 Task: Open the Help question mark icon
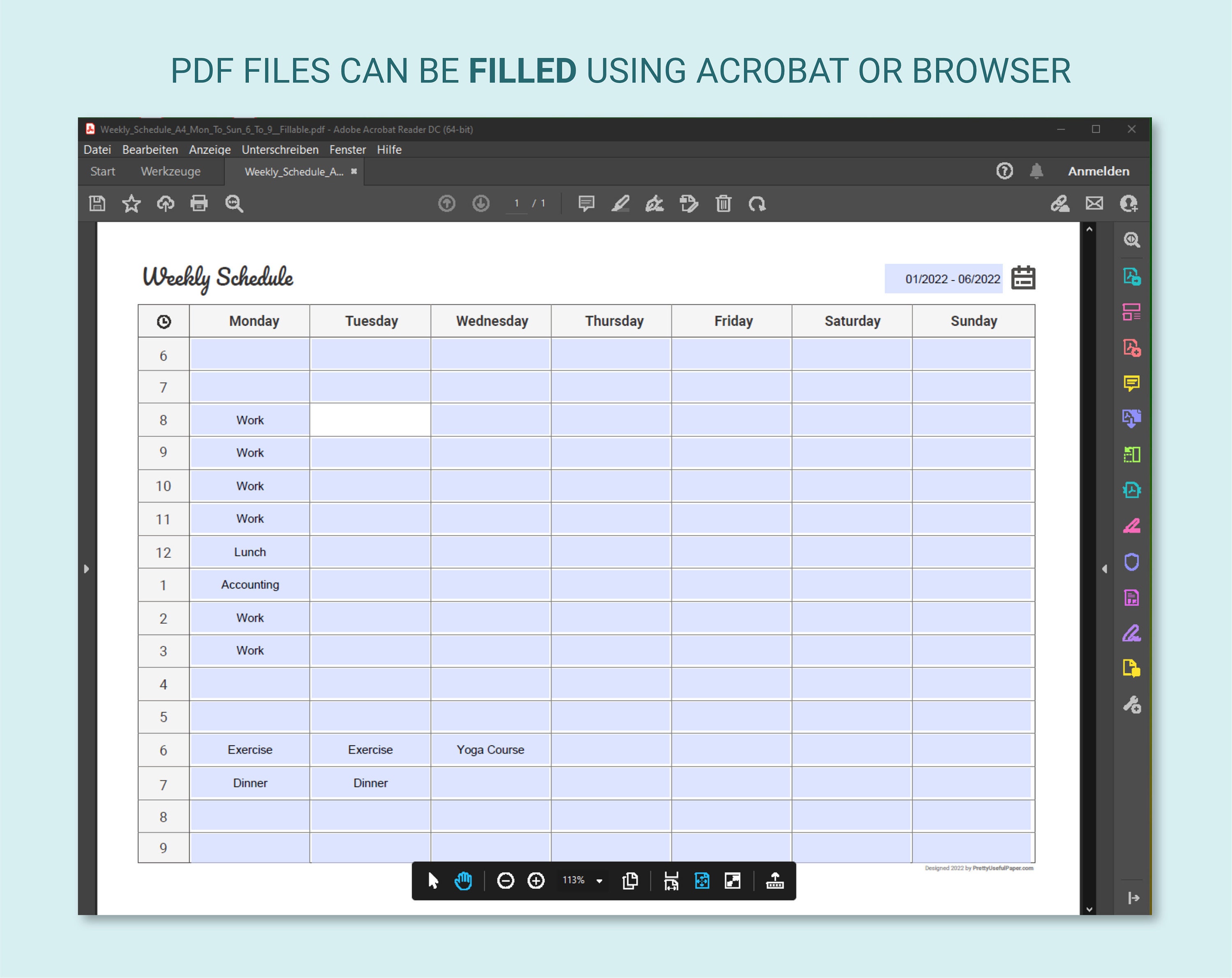click(x=1004, y=171)
